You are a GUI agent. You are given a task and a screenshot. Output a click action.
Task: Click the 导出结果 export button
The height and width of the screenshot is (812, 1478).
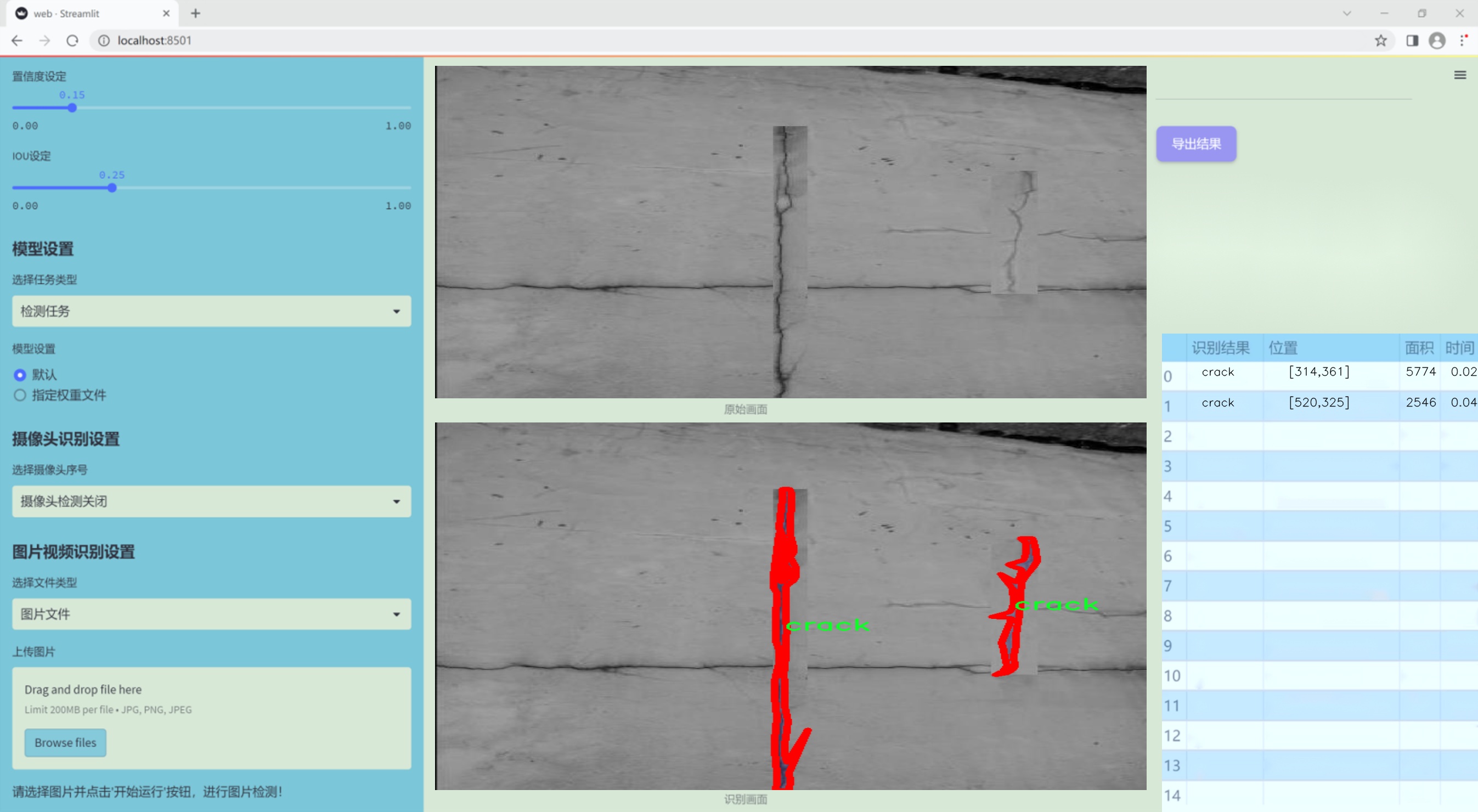tap(1197, 143)
